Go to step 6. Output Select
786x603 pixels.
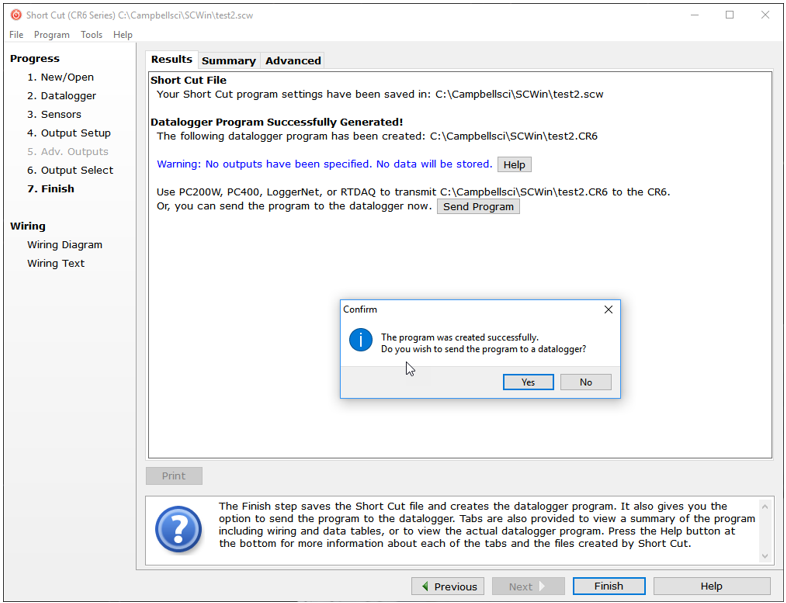(70, 170)
